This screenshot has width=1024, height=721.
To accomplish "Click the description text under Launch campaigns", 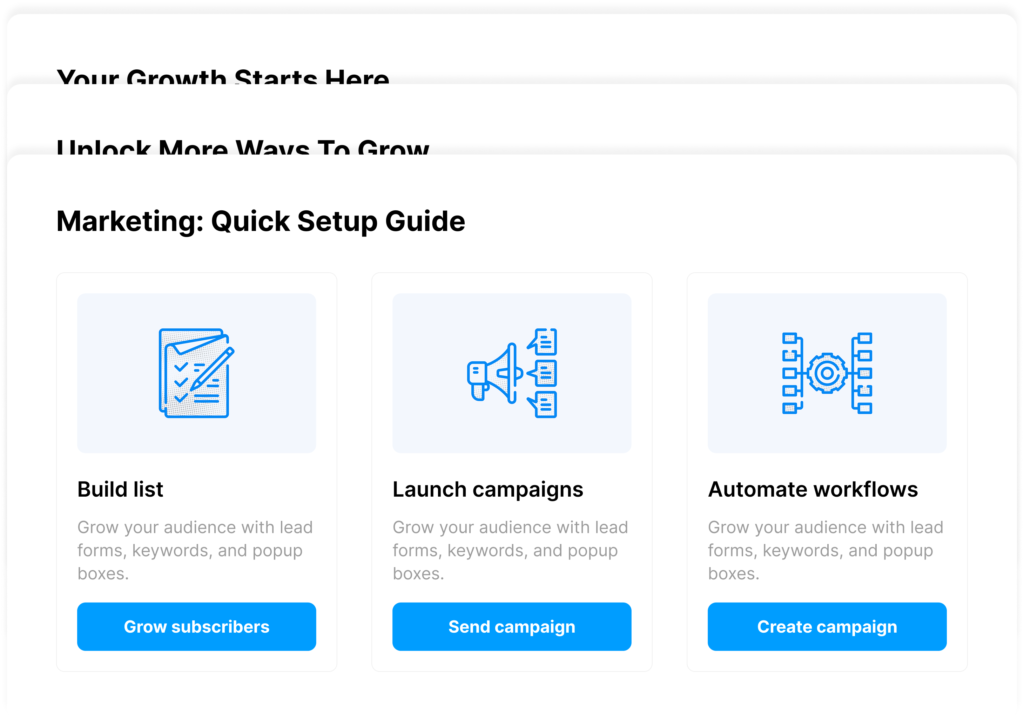I will (x=510, y=550).
